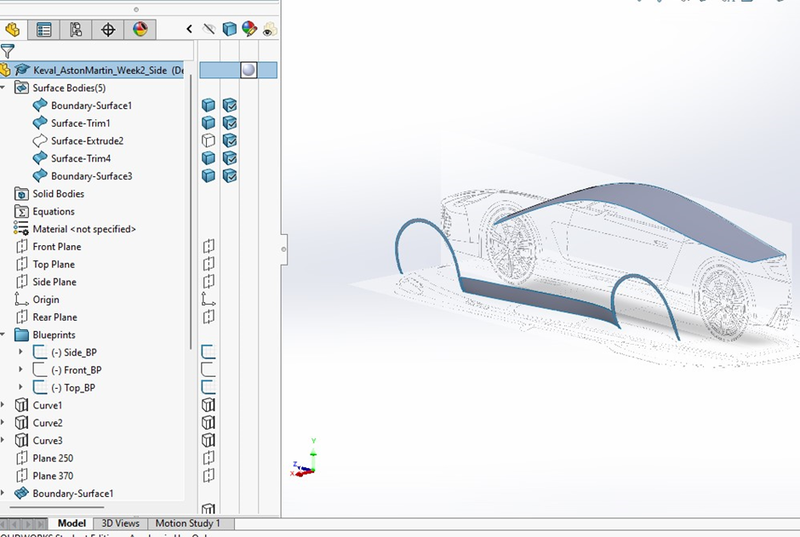Click the appearances column header icon
Viewport: 800px width, 537px height.
249,29
